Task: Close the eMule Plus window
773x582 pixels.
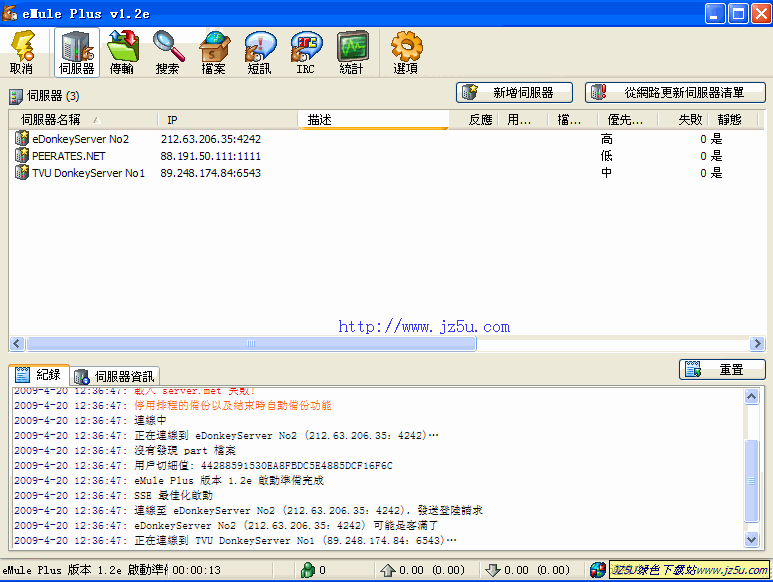Action: click(761, 13)
